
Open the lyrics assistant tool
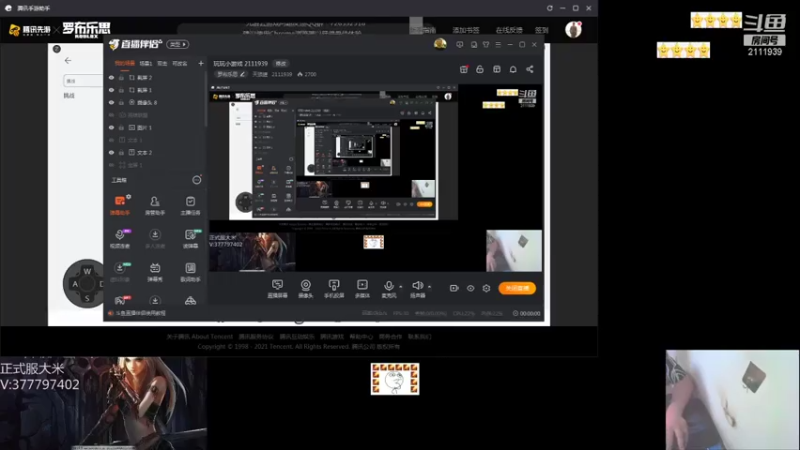[190, 271]
